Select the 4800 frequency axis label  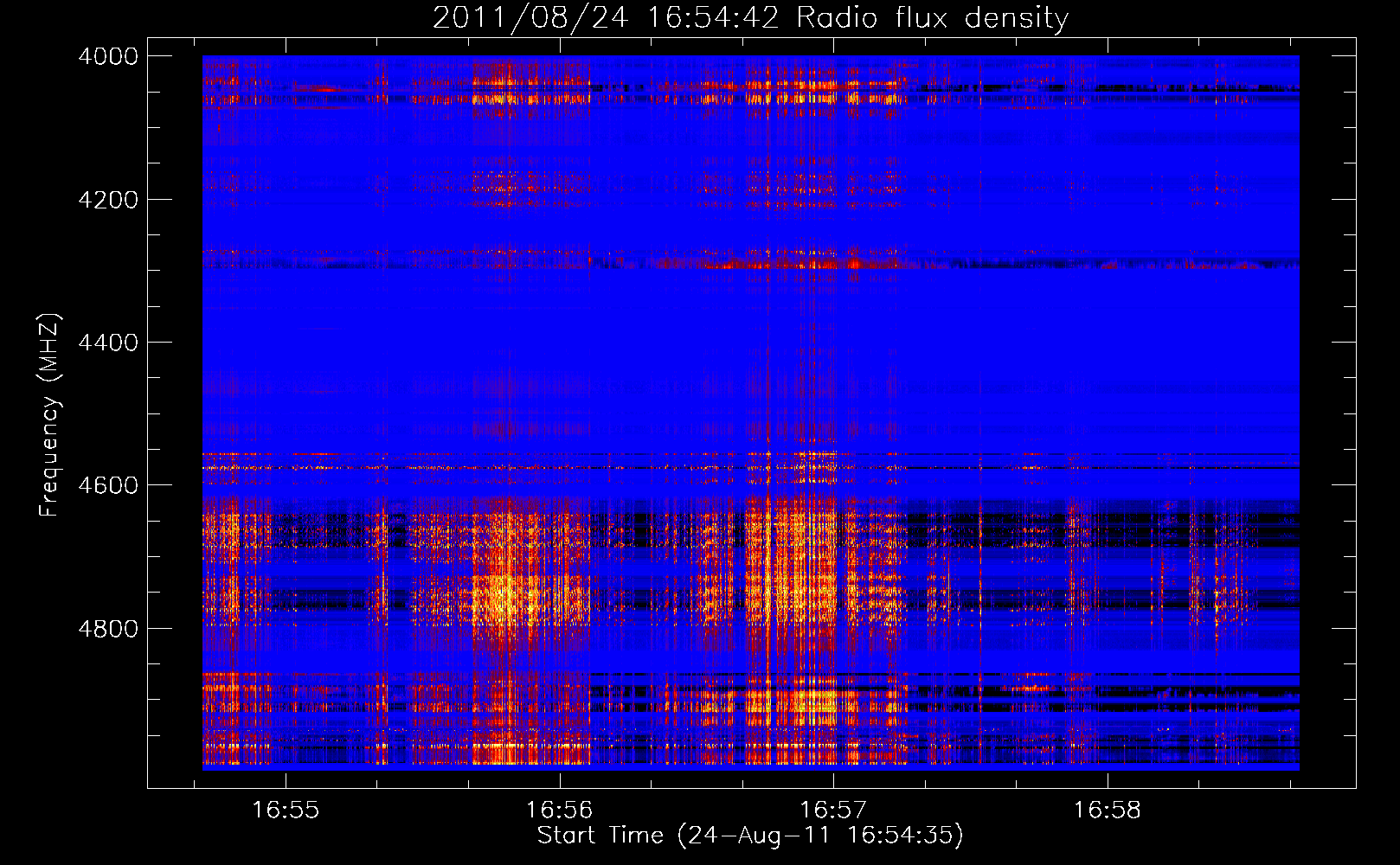(x=108, y=628)
